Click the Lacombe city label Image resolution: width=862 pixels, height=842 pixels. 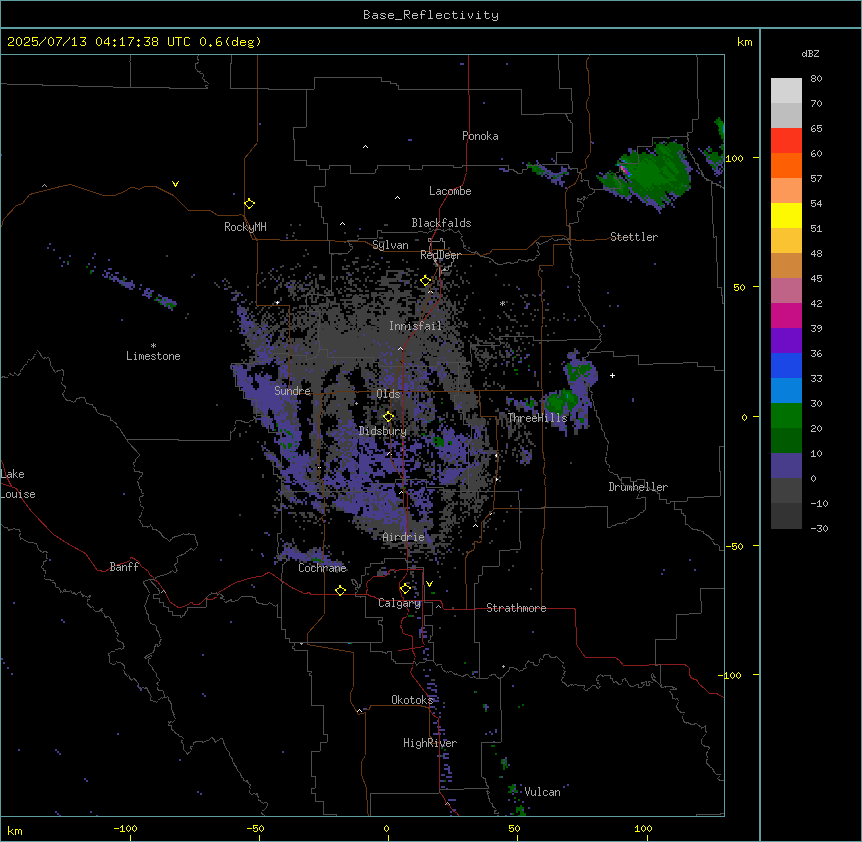point(450,191)
